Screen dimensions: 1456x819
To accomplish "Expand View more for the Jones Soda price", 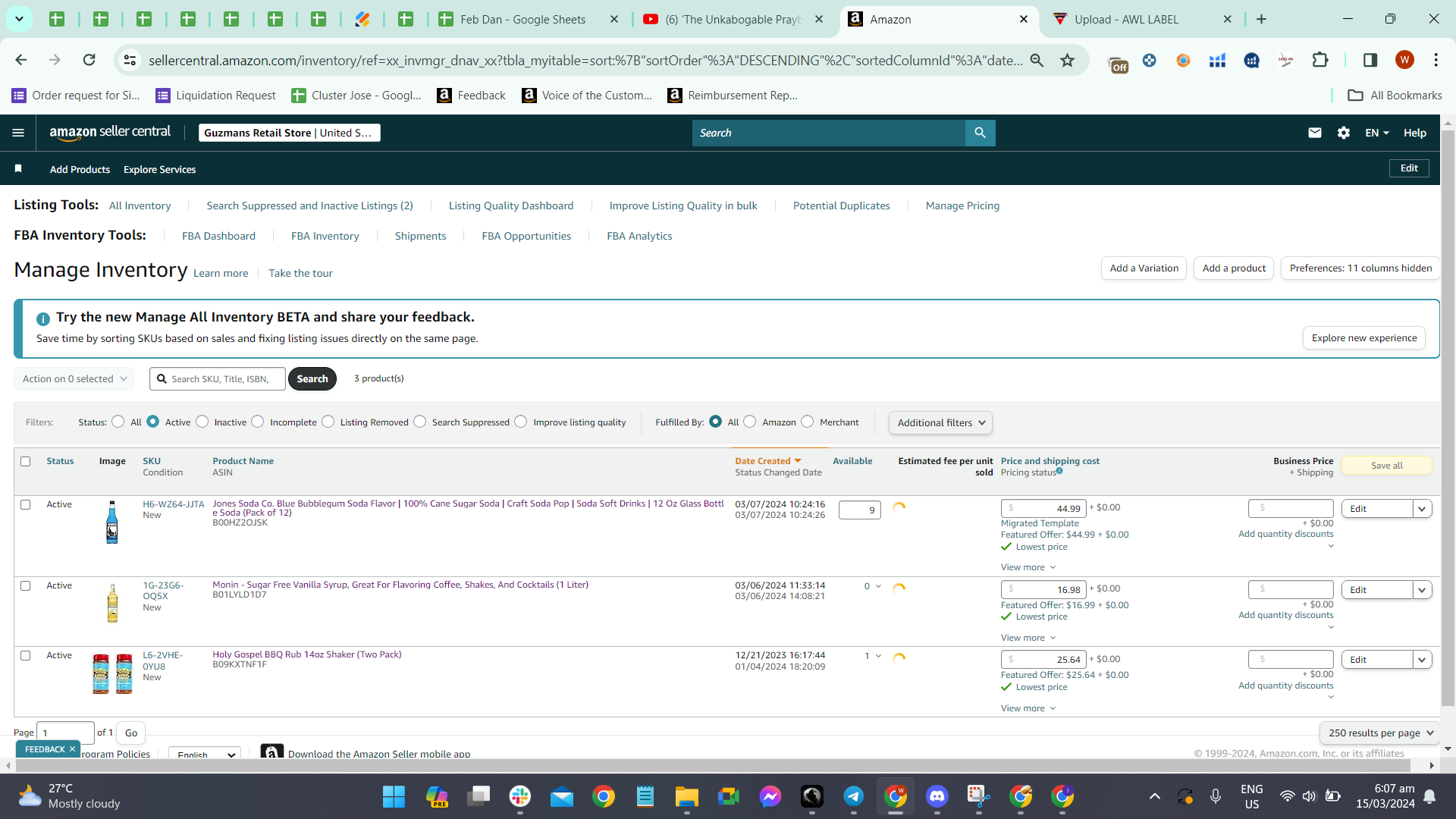I will 1028,567.
